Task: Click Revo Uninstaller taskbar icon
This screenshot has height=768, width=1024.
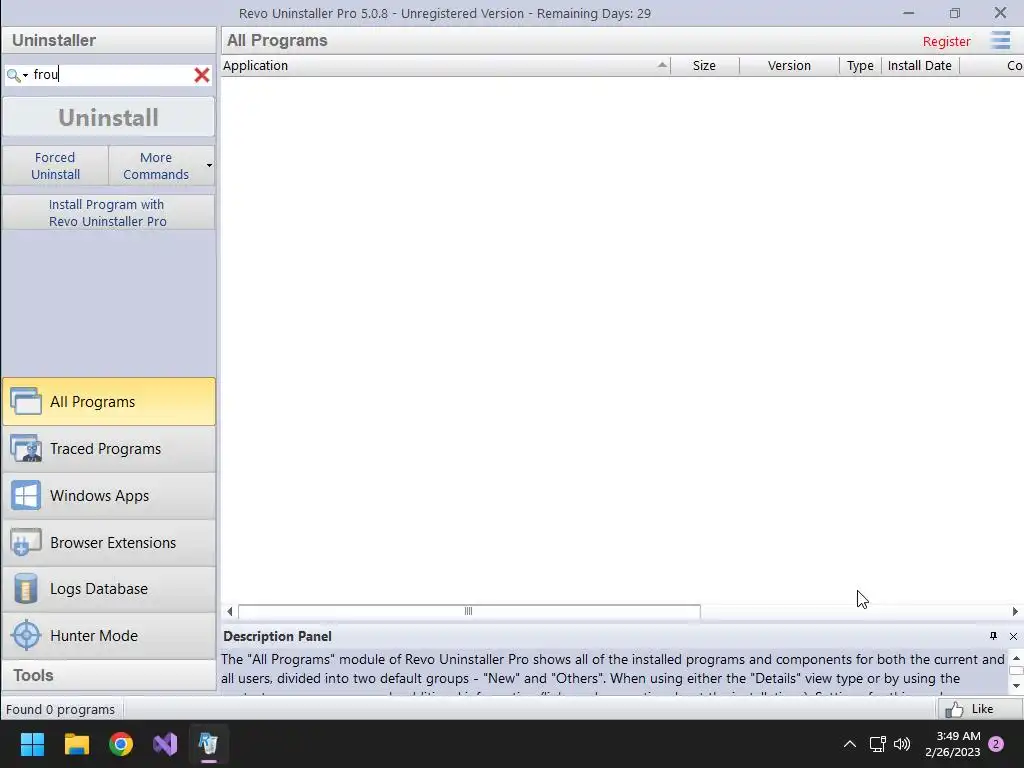Action: point(209,744)
